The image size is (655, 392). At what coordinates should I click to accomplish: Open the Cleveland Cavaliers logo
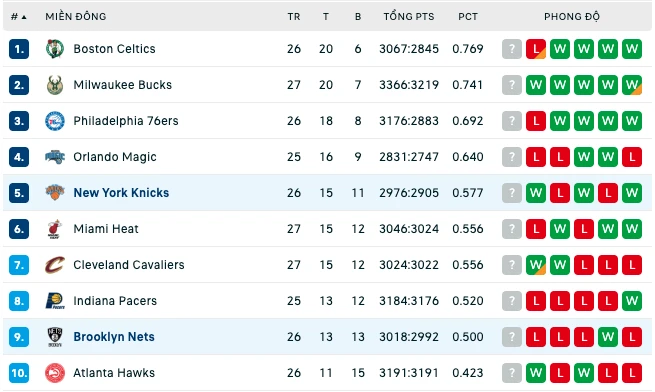[x=55, y=265]
